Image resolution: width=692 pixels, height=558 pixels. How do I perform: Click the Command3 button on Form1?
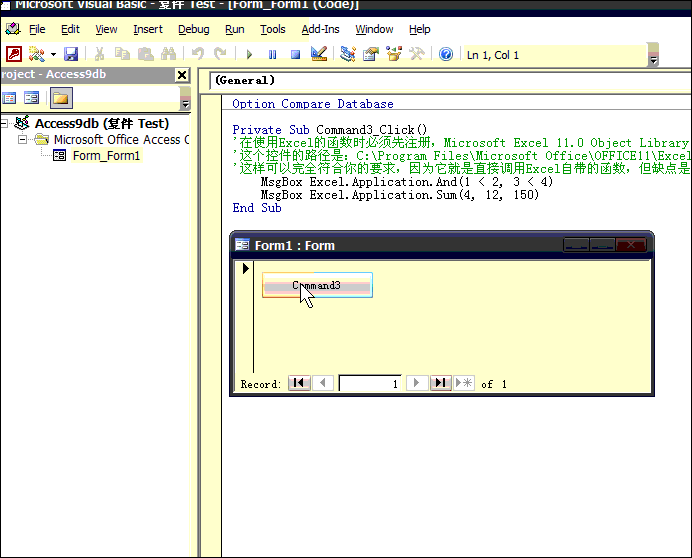pyautogui.click(x=317, y=285)
